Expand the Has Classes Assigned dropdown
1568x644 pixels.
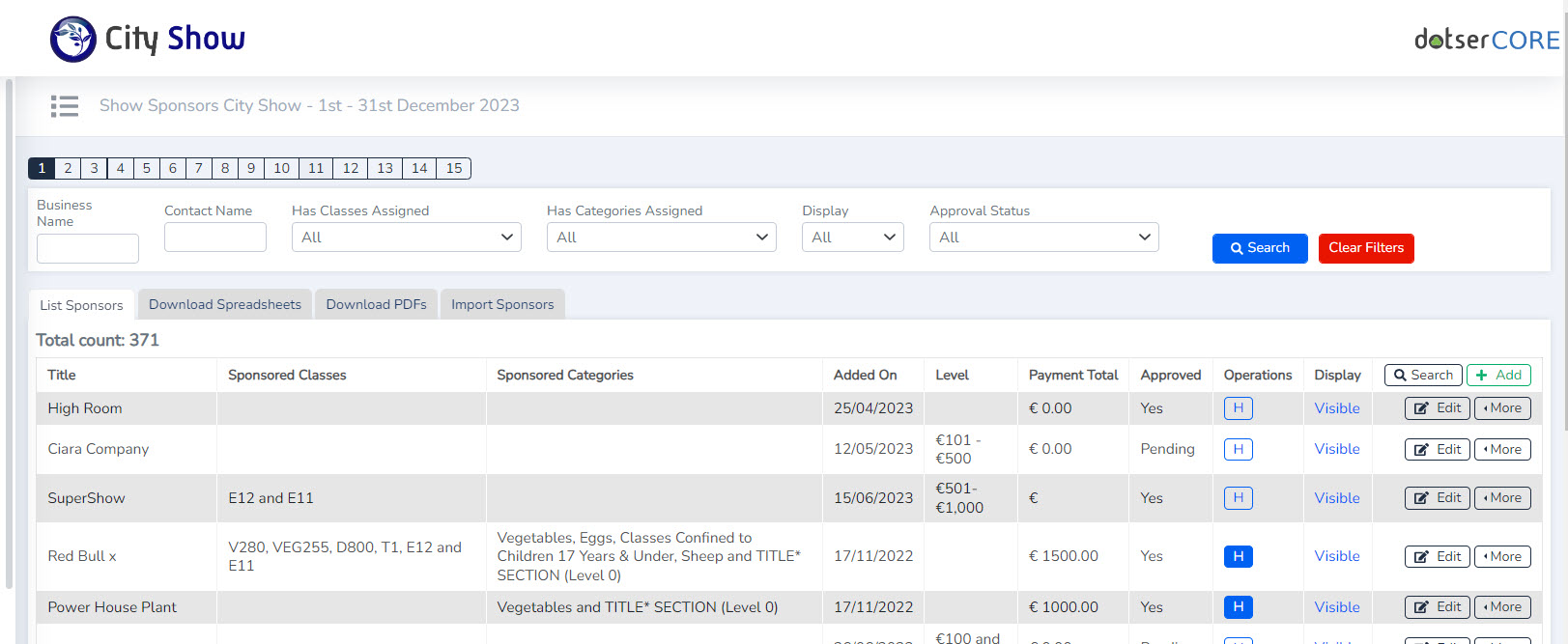406,238
